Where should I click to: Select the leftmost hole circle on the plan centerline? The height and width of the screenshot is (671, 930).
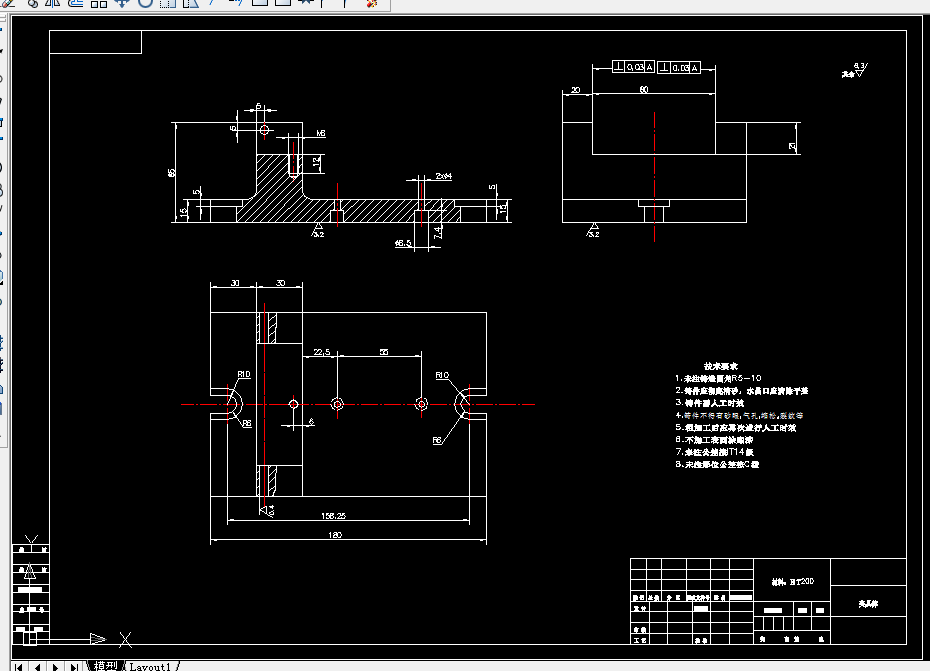pyautogui.click(x=294, y=404)
